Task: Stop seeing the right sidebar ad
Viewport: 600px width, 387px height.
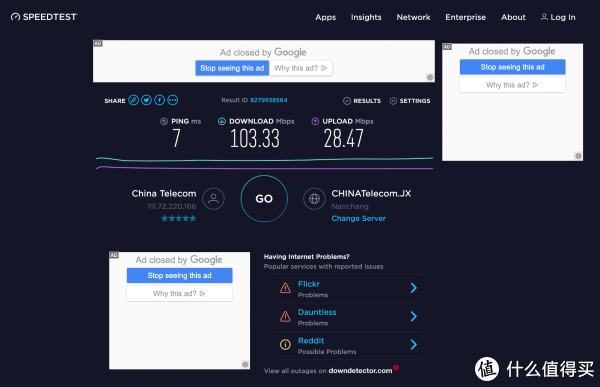Action: 512,67
